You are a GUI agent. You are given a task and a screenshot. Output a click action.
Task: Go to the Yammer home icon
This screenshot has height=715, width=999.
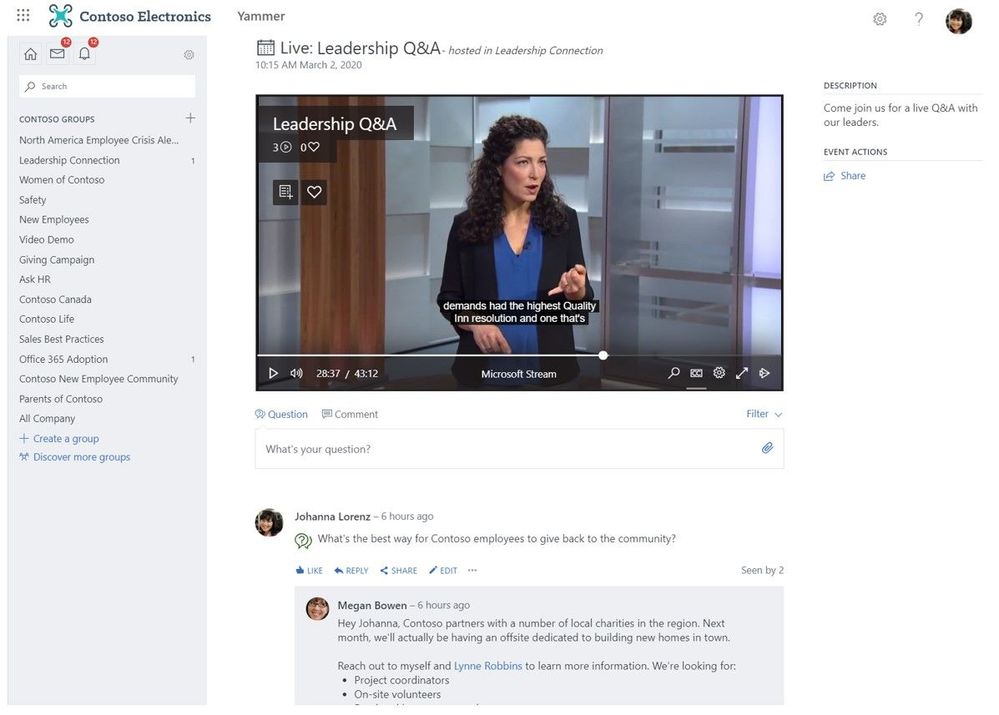(30, 54)
